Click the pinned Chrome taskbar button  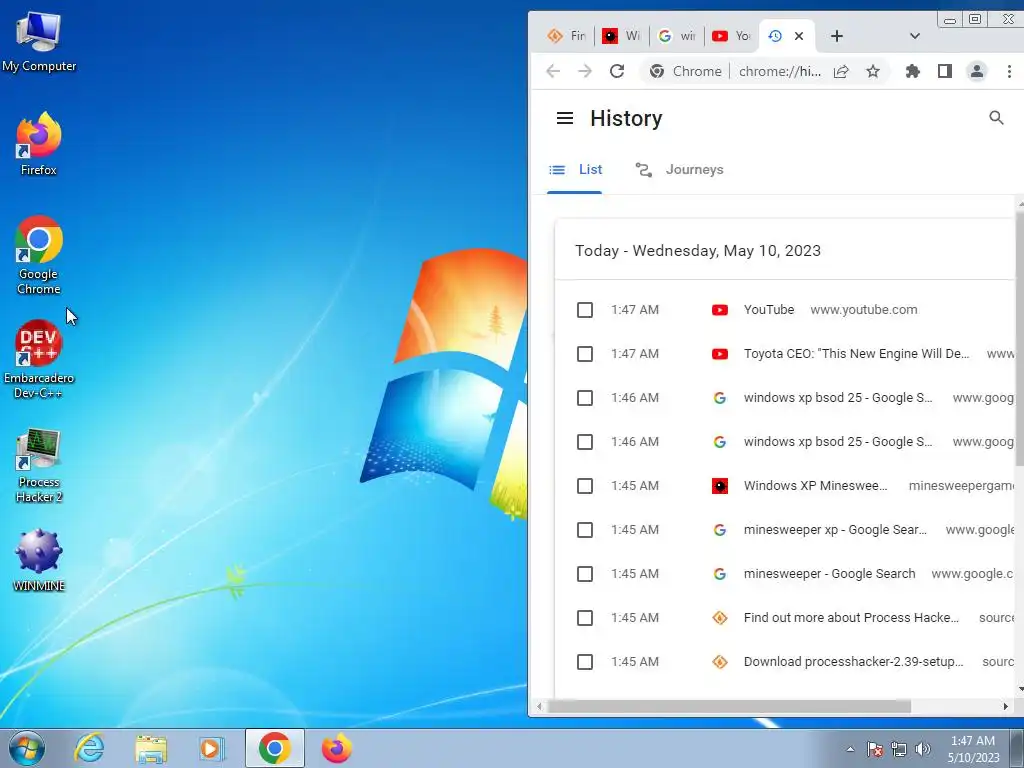(x=275, y=748)
